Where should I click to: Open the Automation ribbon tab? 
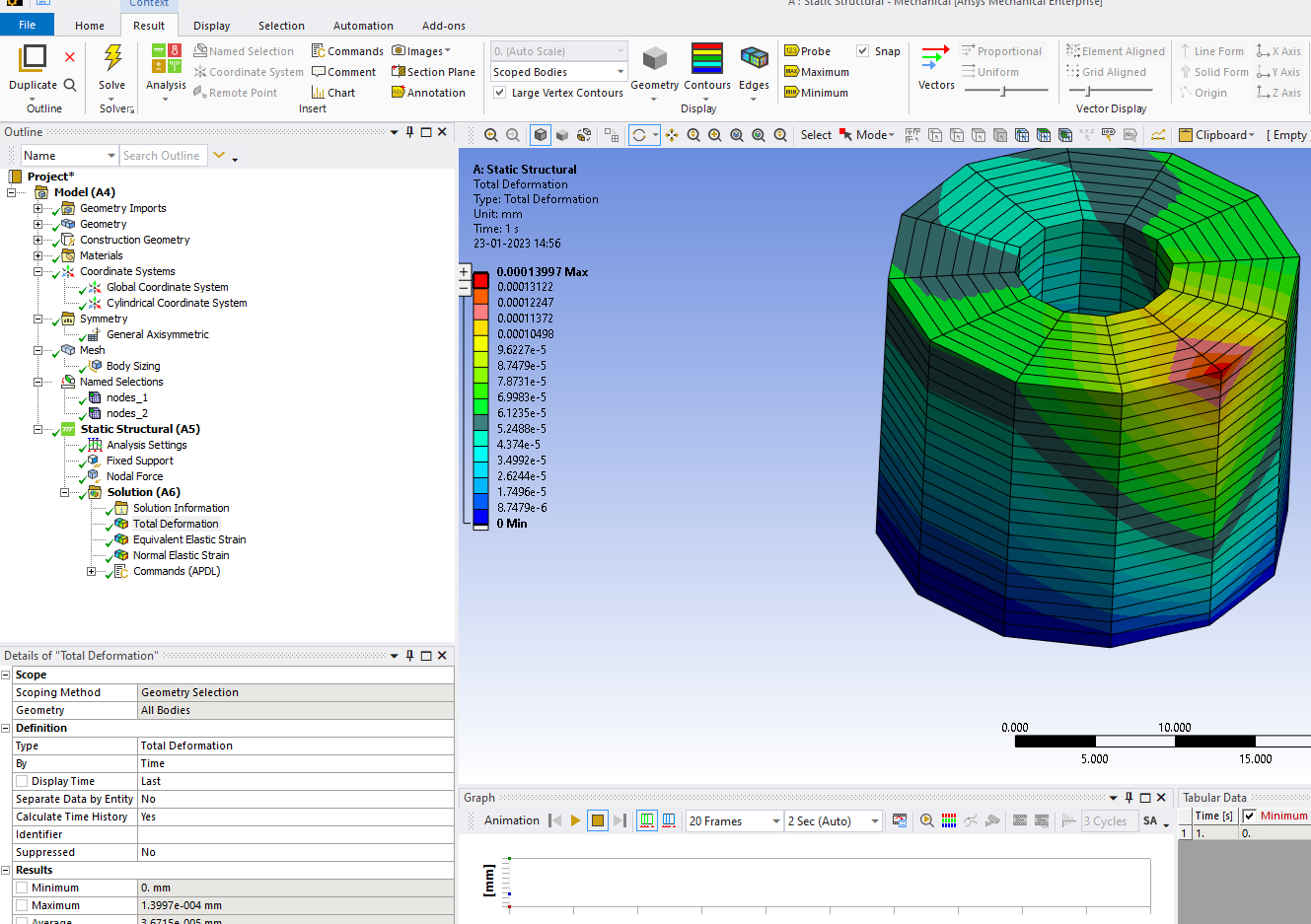coord(363,26)
